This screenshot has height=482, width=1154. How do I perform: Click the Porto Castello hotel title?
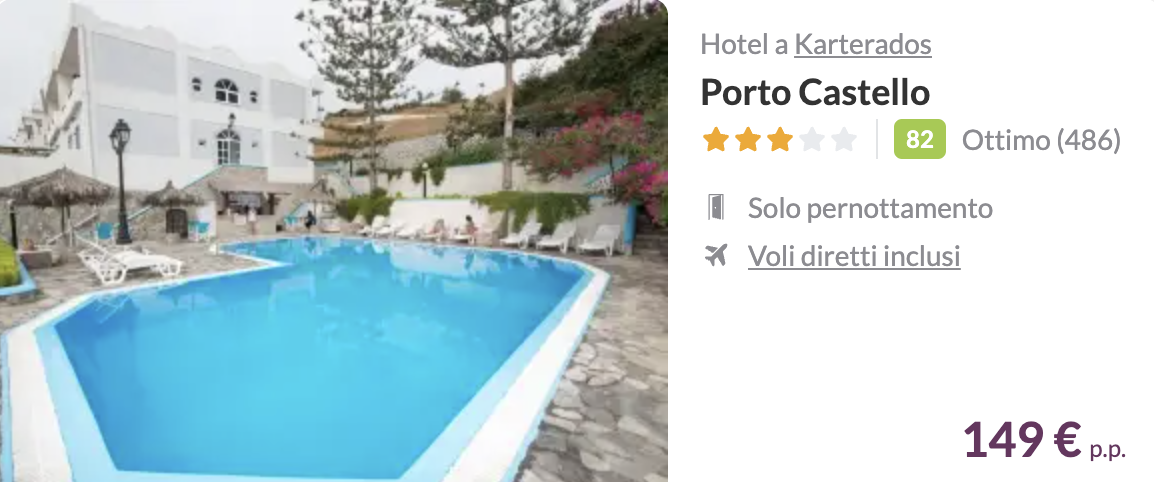[815, 93]
